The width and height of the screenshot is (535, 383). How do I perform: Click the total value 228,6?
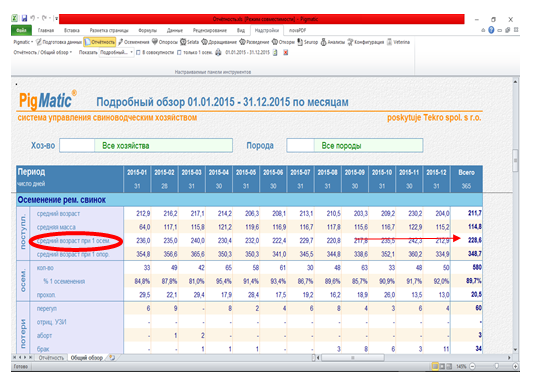[x=475, y=240]
